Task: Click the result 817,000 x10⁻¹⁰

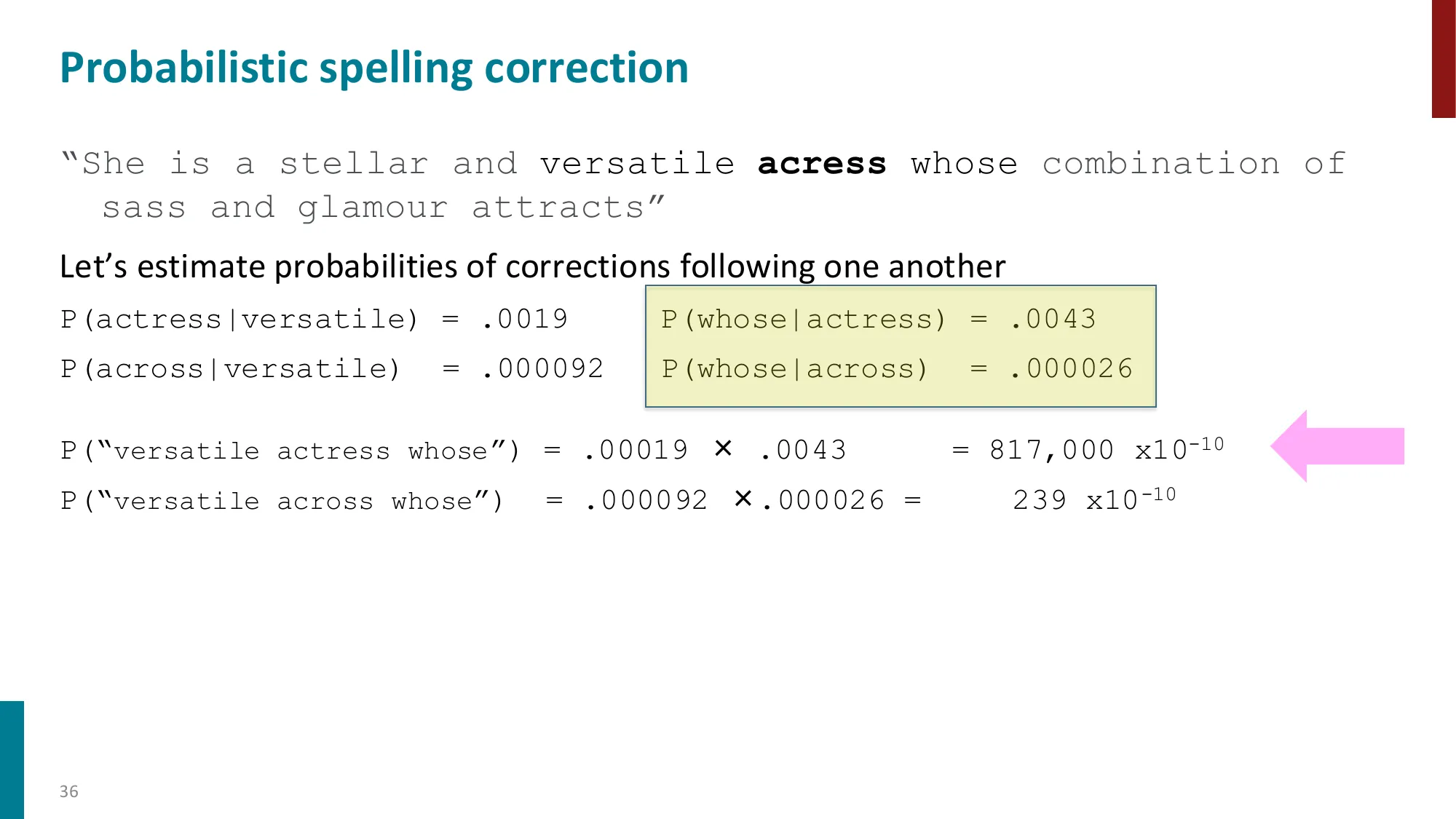Action: pyautogui.click(x=1106, y=449)
